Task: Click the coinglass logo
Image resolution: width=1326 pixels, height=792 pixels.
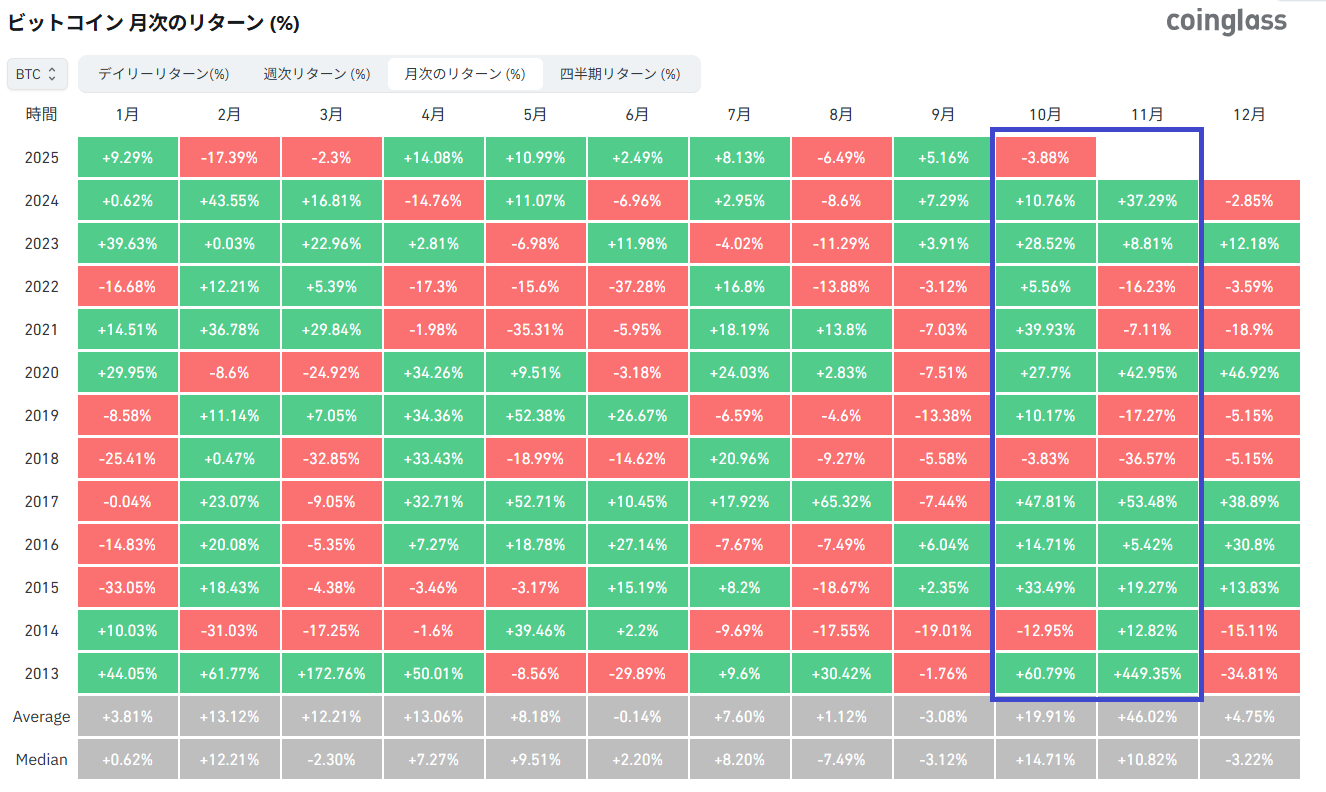Action: click(x=1226, y=21)
